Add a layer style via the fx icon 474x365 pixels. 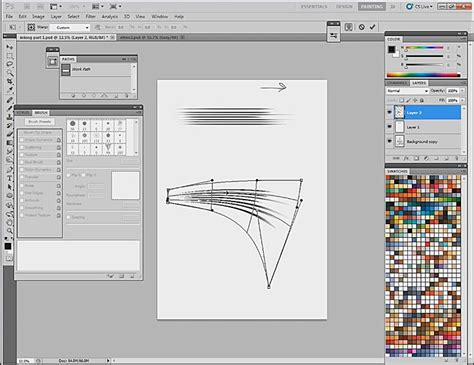tap(406, 158)
